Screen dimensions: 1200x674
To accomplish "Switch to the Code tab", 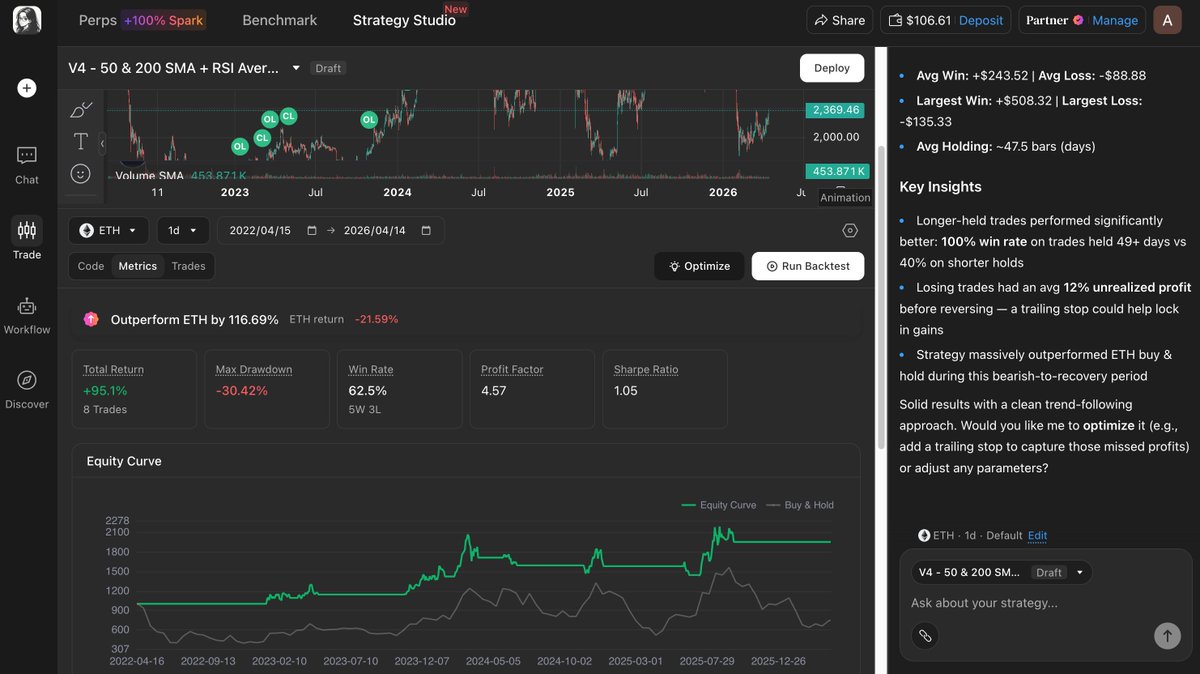I will point(91,266).
